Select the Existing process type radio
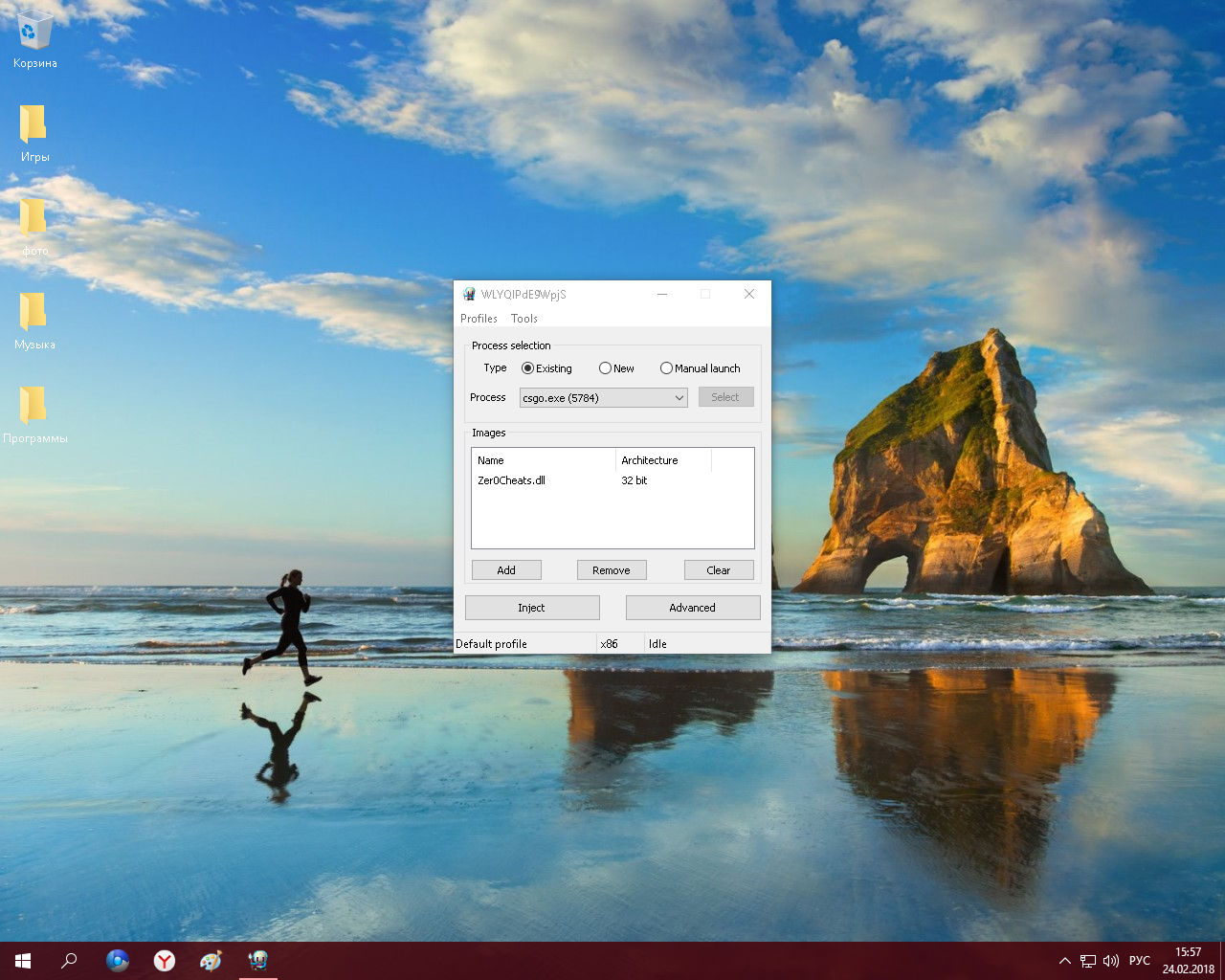Screen dimensions: 1225x980 528,368
